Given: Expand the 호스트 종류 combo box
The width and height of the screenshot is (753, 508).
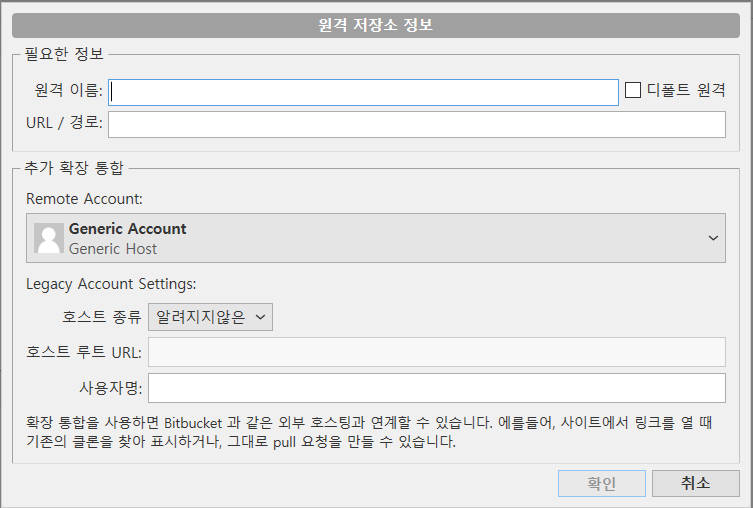Looking at the screenshot, I should point(210,317).
